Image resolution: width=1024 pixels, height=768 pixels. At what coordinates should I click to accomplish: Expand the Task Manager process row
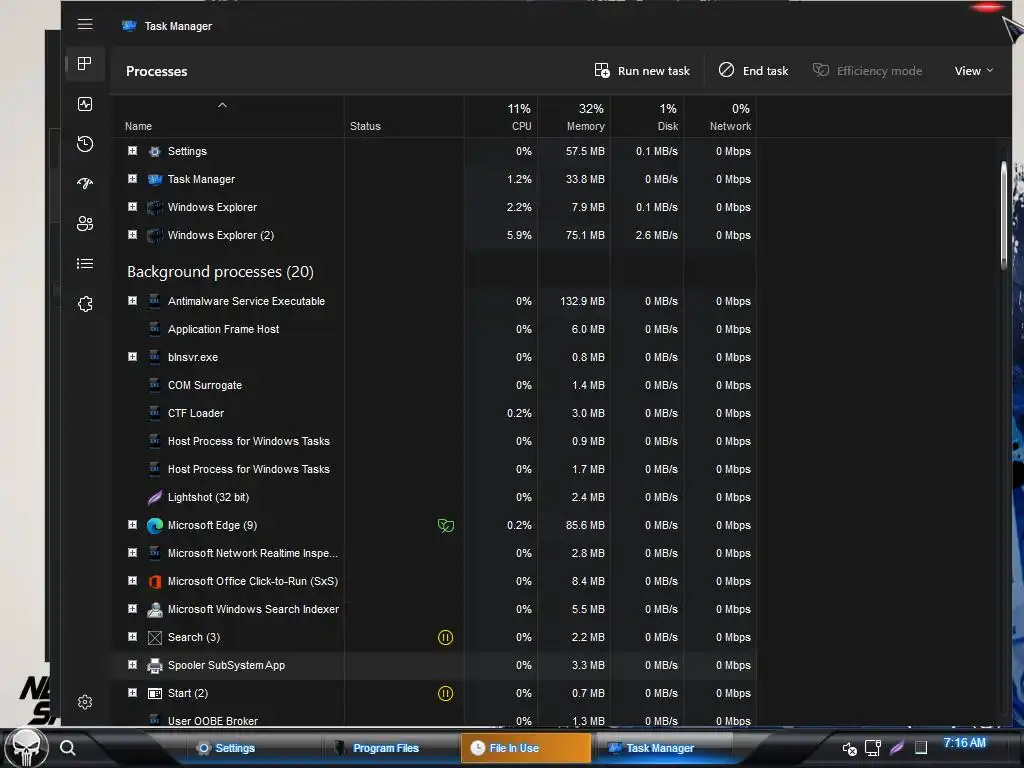pyautogui.click(x=133, y=179)
